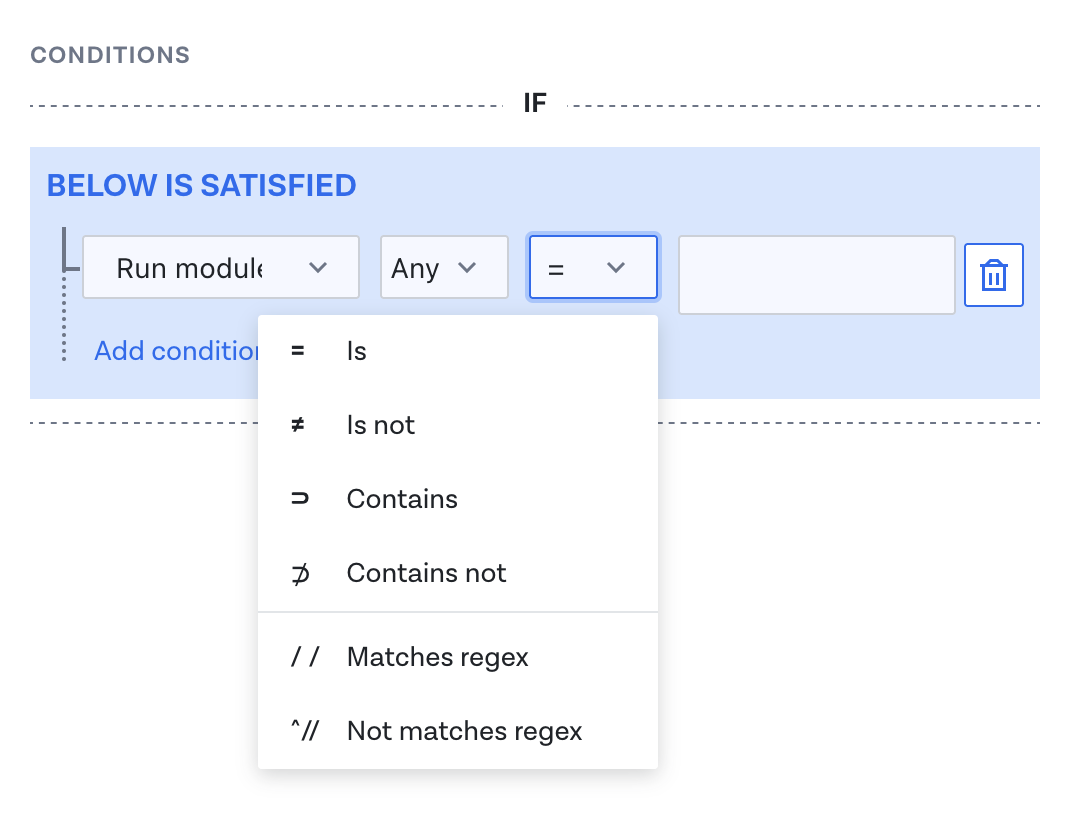Open the "Run module" dropdown

click(x=220, y=267)
